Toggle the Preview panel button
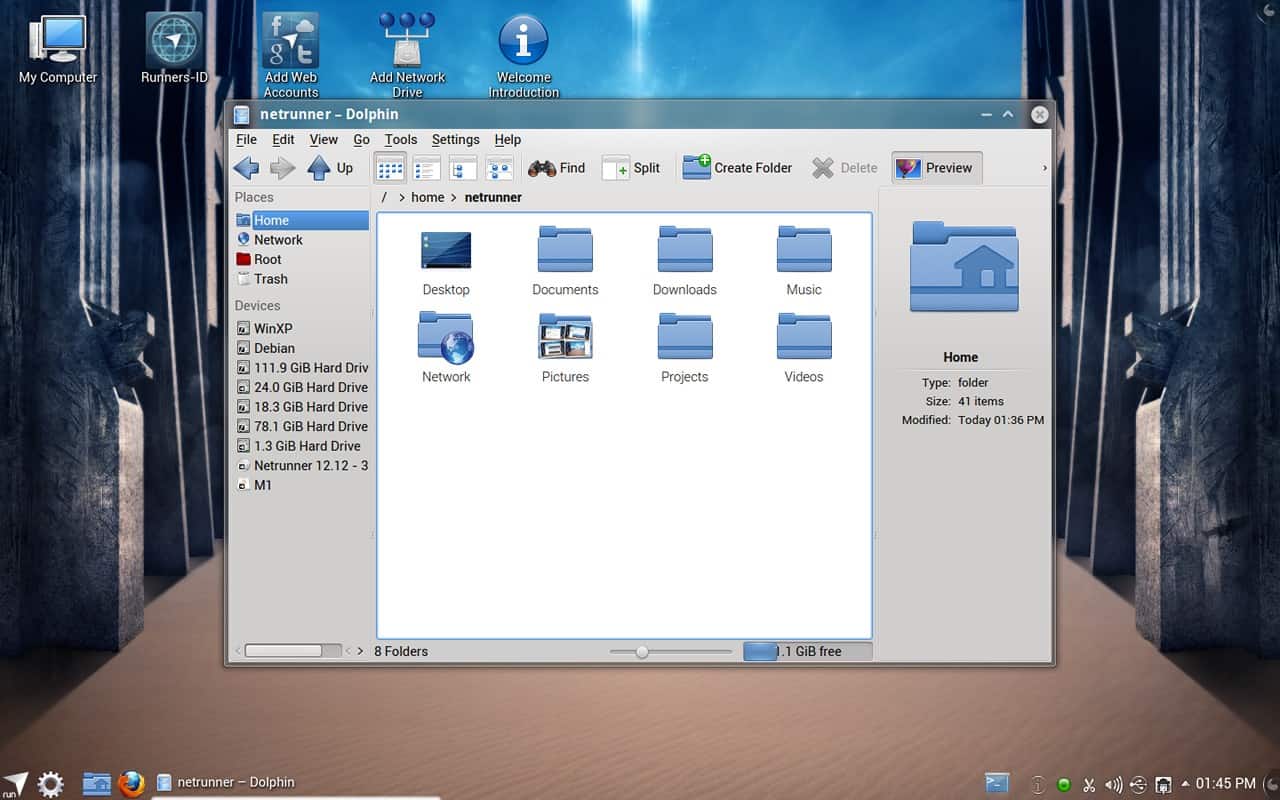 pos(938,168)
